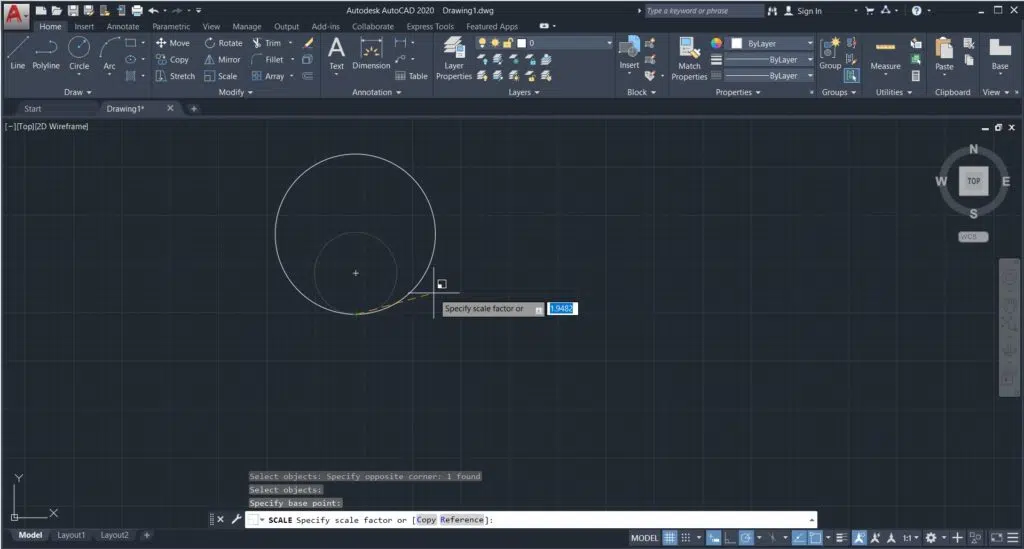Image resolution: width=1024 pixels, height=549 pixels.
Task: Toggle Polar tracking in status bar
Action: 746,538
